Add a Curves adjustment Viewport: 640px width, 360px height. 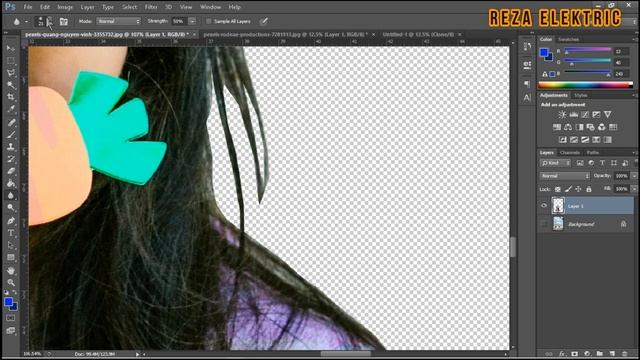[x=585, y=115]
